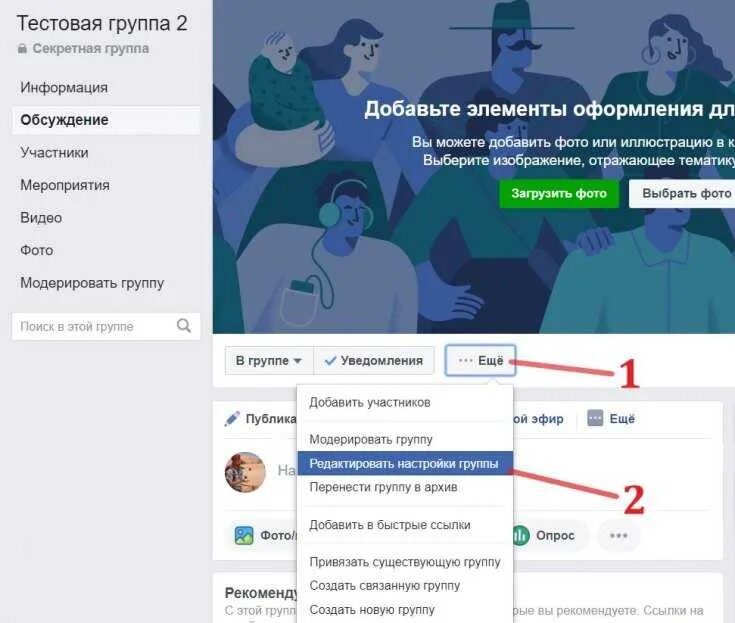
Task: Select Редактировать настройки группы menu item
Action: pyautogui.click(x=405, y=464)
